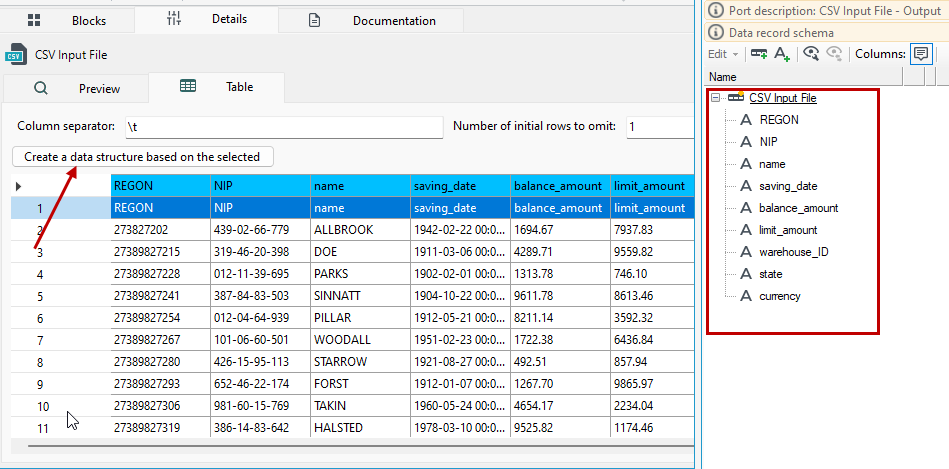
Task: Click Create a data structure button
Action: pos(142,157)
